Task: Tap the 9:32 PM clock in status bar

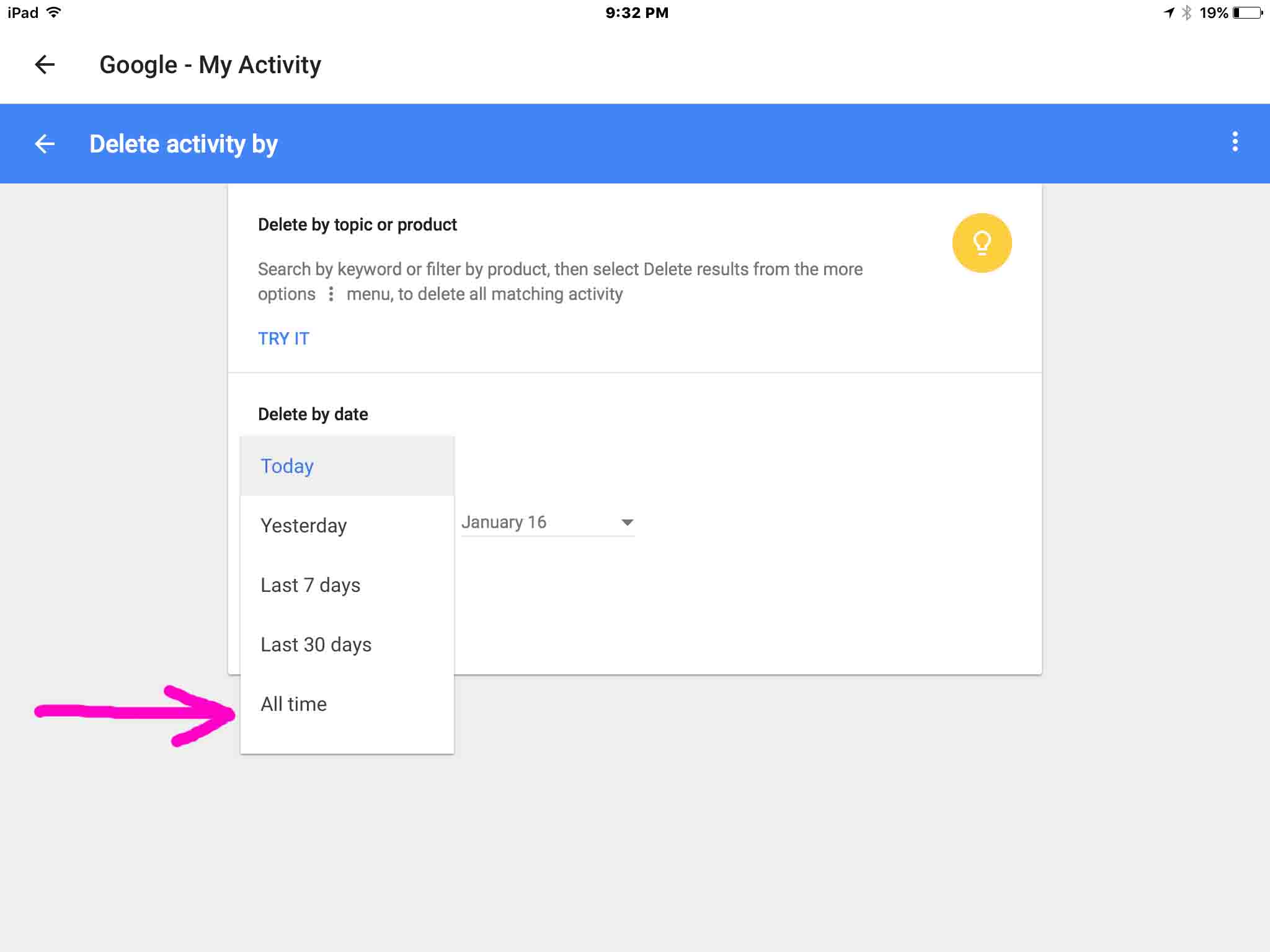Action: point(636,12)
